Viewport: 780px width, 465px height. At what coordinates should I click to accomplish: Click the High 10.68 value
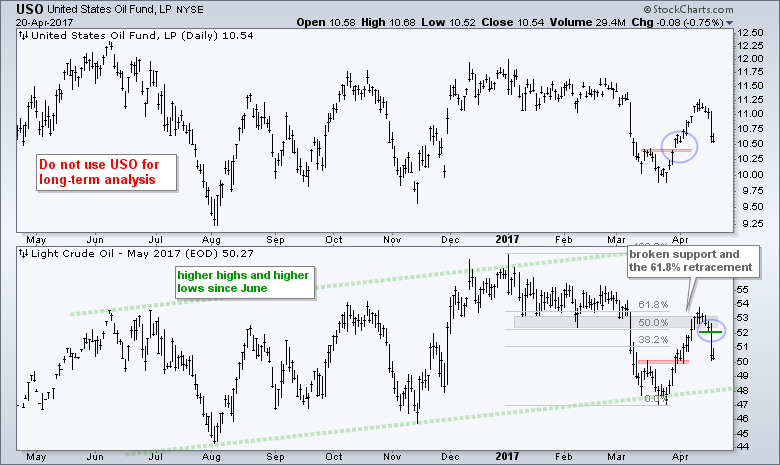pos(388,22)
